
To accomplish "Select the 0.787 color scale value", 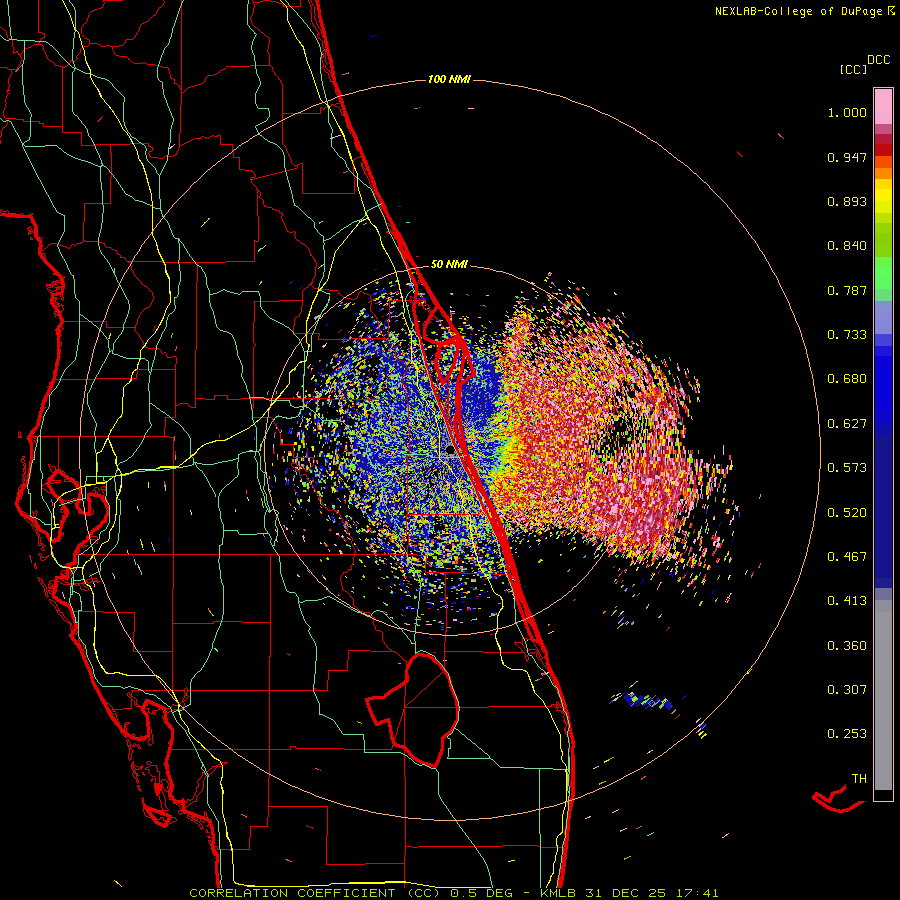I will click(847, 290).
